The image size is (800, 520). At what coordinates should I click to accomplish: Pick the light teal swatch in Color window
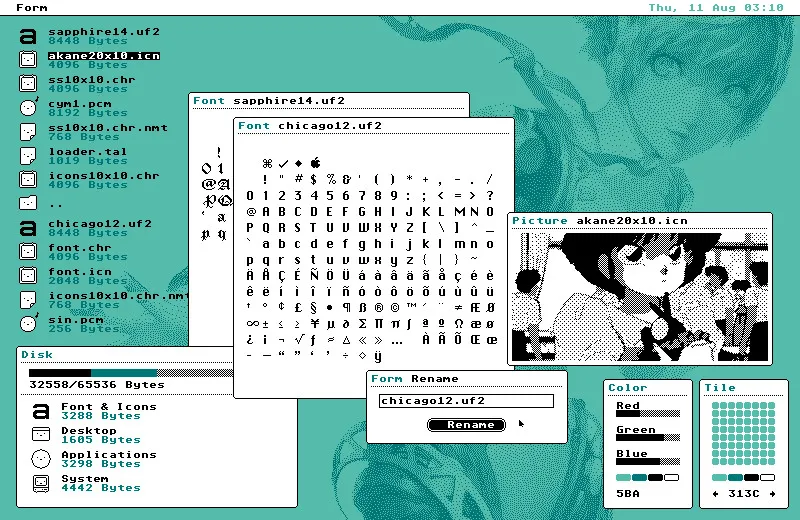623,478
